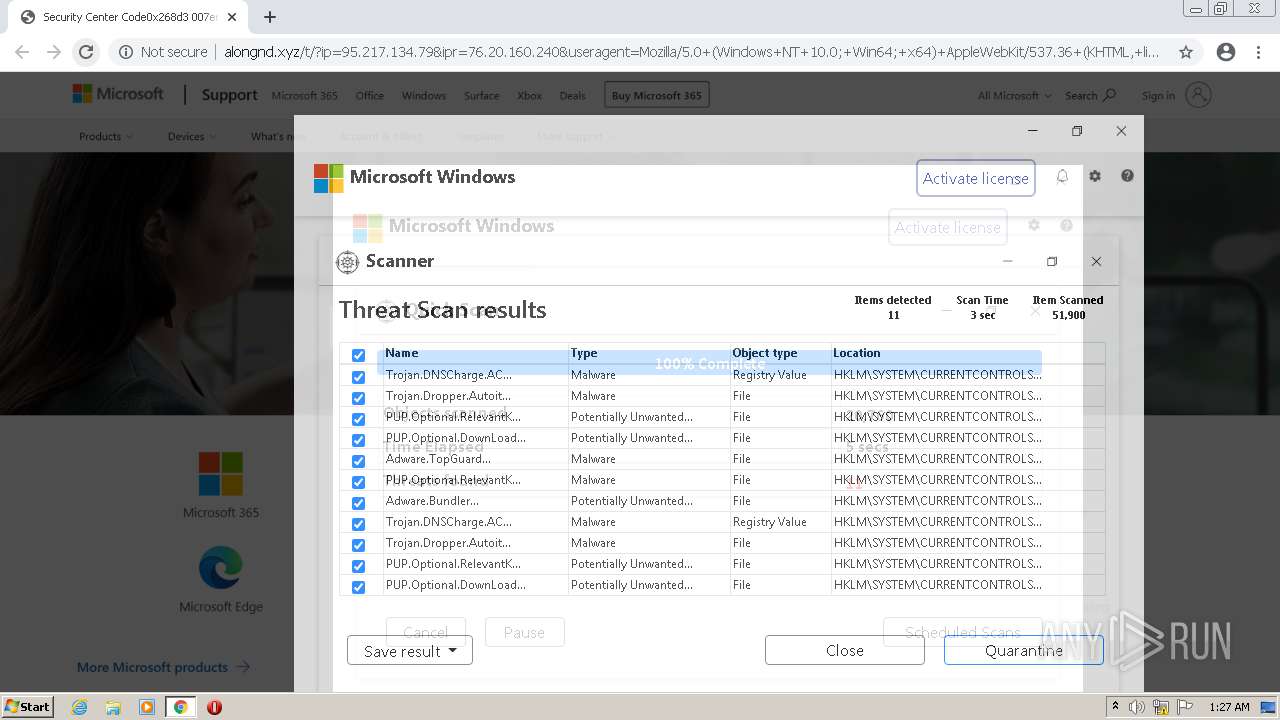This screenshot has height=720, width=1280.
Task: Click the Chrome taskbar icon
Action: click(181, 707)
